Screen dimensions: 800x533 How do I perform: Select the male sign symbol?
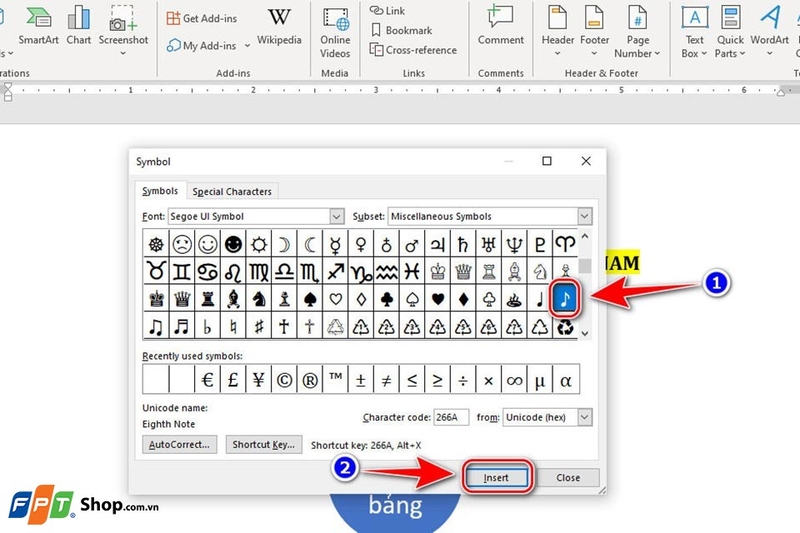pyautogui.click(x=412, y=245)
